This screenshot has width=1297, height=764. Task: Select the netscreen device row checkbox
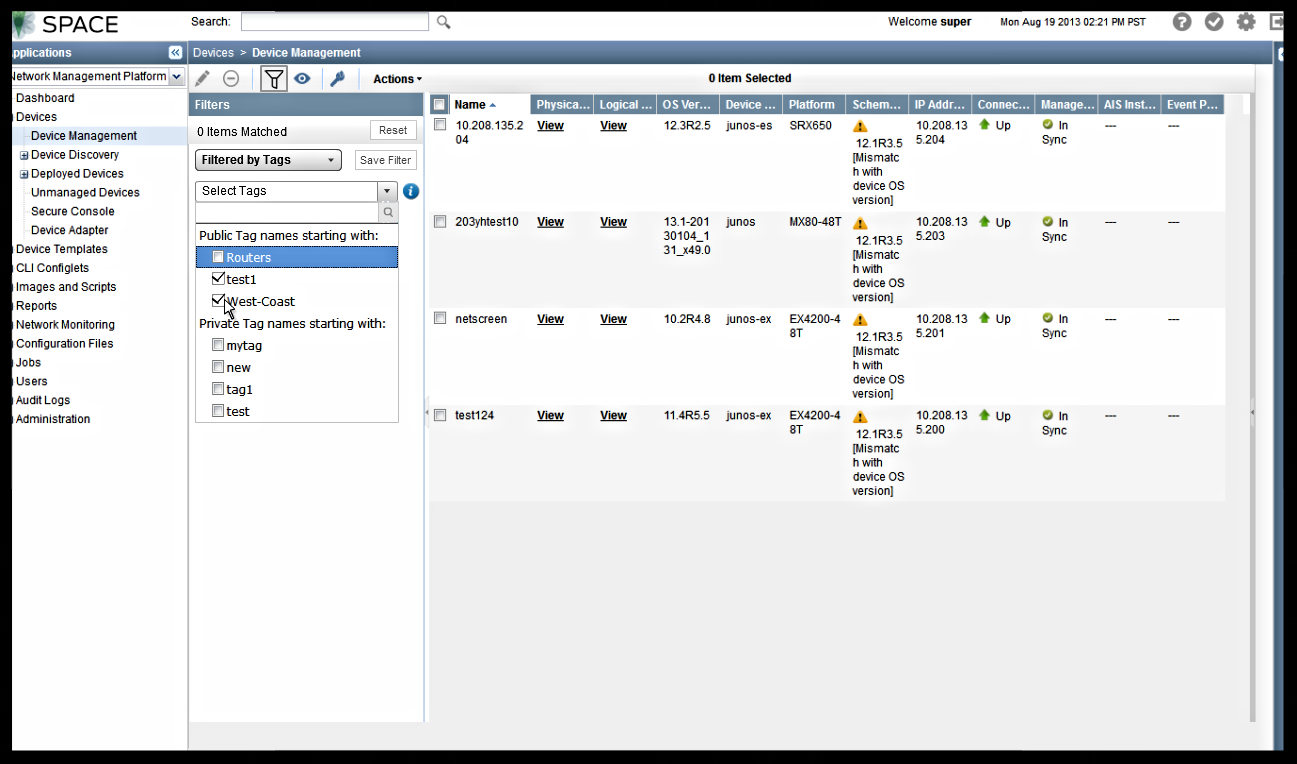(440, 318)
